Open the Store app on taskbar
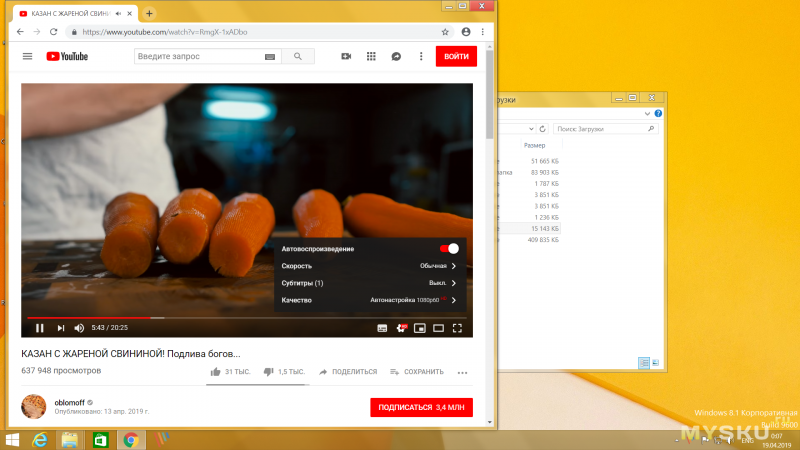This screenshot has height=450, width=800. tap(101, 440)
